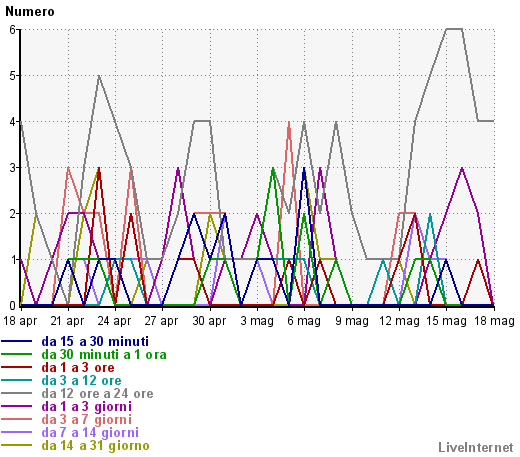Click the LiveInternet watermark text
This screenshot has width=520, height=457.
(x=476, y=448)
